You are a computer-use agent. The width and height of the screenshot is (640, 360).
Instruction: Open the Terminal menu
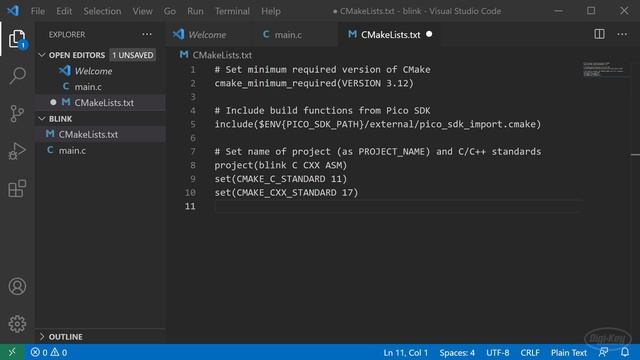pyautogui.click(x=232, y=11)
